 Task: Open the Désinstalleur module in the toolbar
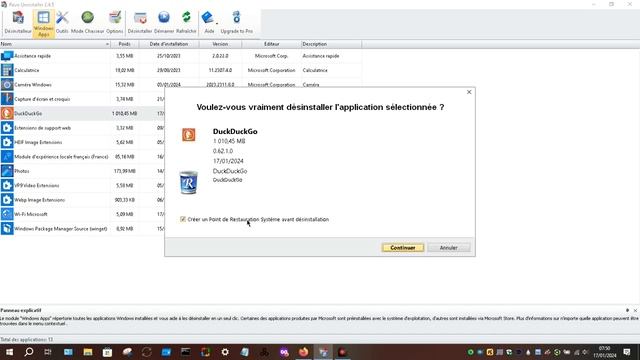click(18, 22)
